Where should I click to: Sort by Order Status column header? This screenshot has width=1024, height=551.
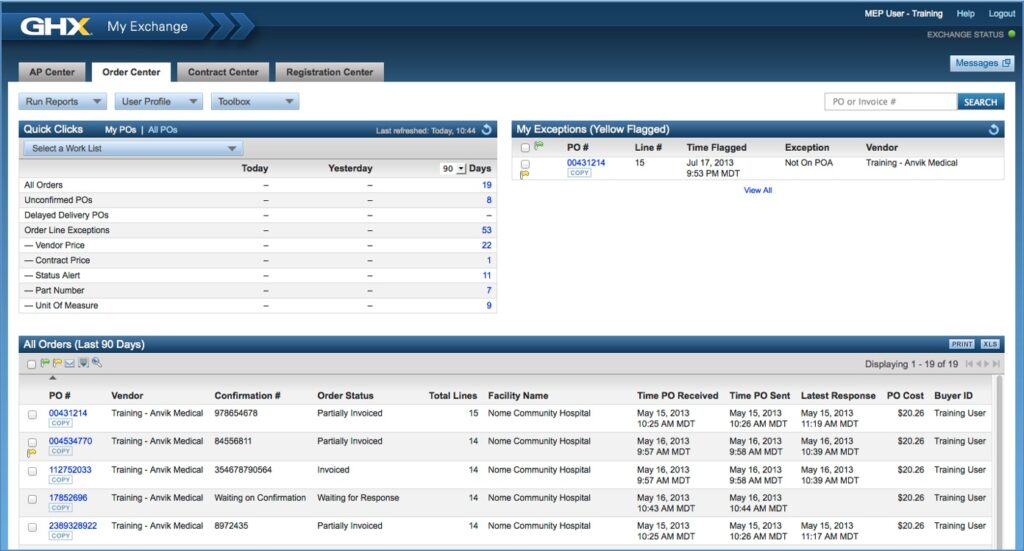pyautogui.click(x=345, y=396)
